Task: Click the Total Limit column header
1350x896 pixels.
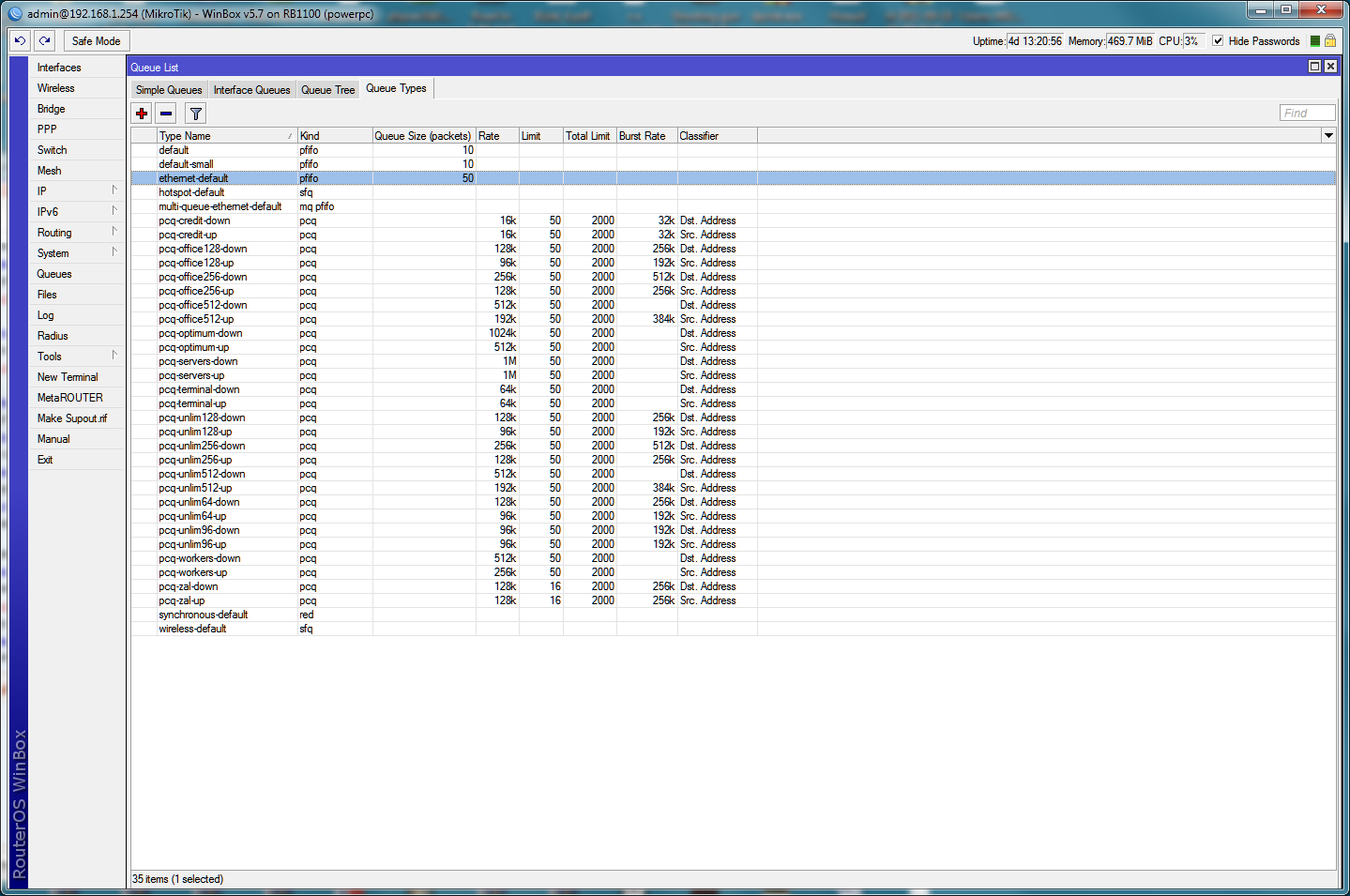Action: (590, 136)
